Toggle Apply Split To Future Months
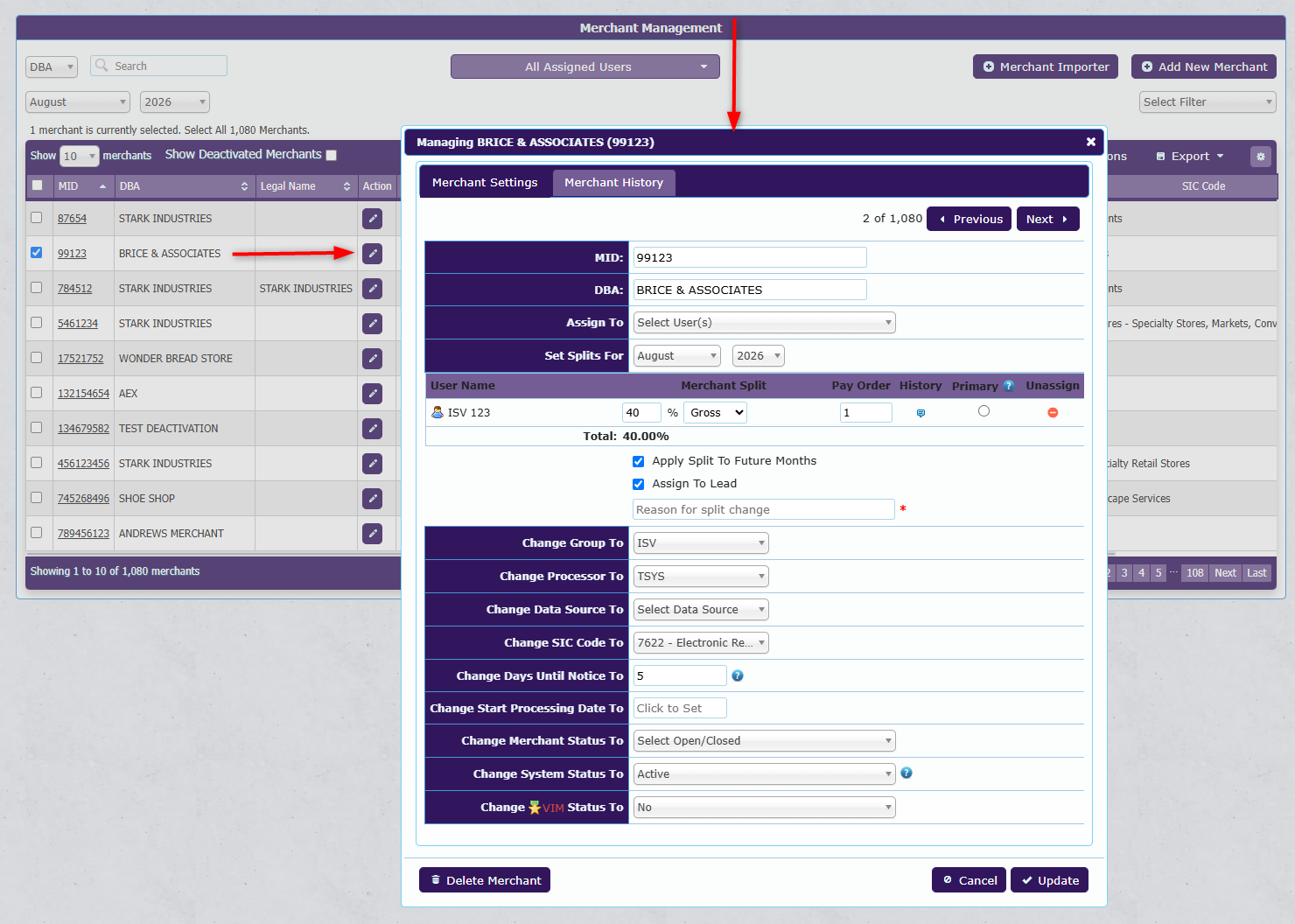1295x924 pixels. pyautogui.click(x=639, y=462)
